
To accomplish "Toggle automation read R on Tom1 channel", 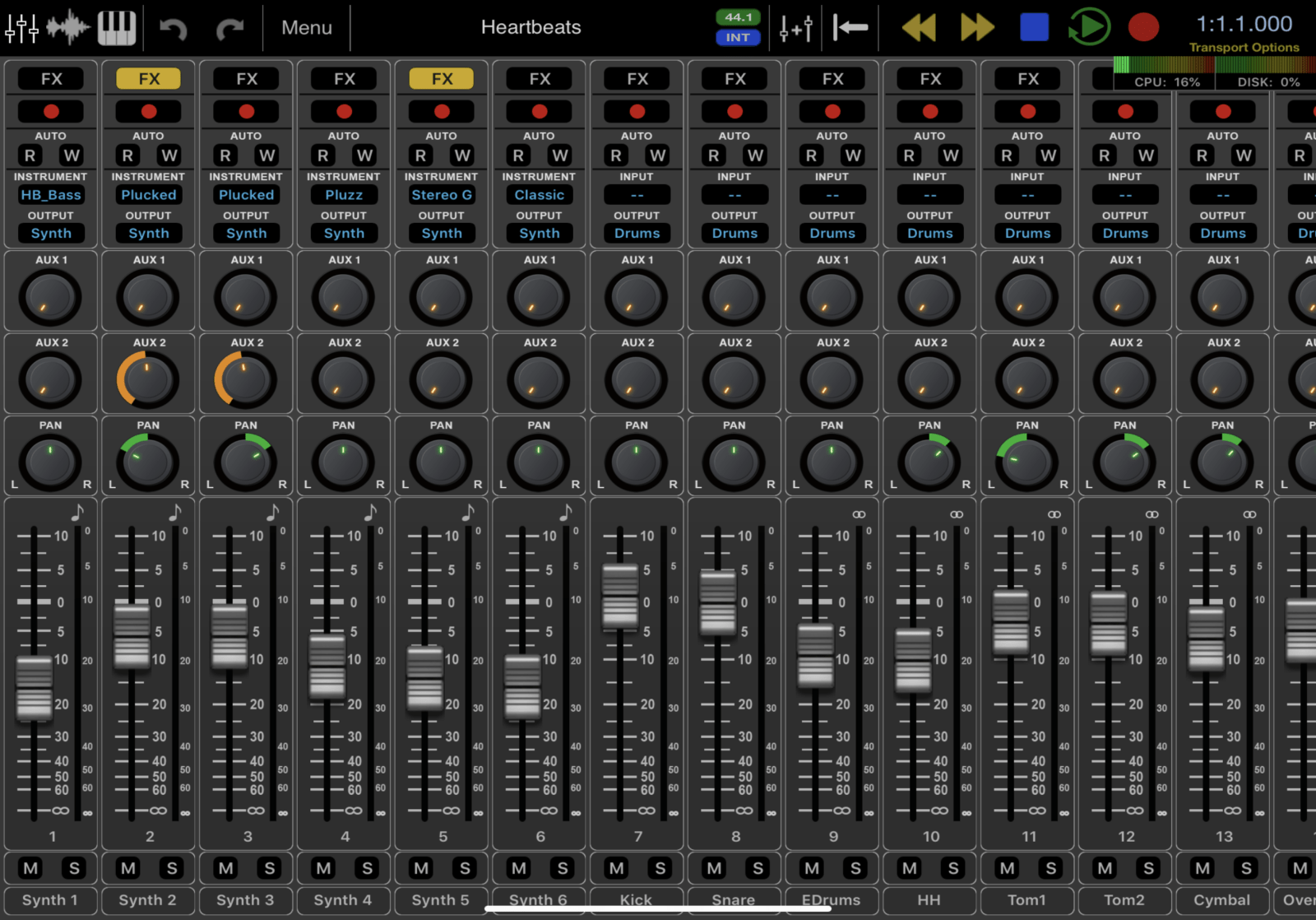I will point(1007,156).
